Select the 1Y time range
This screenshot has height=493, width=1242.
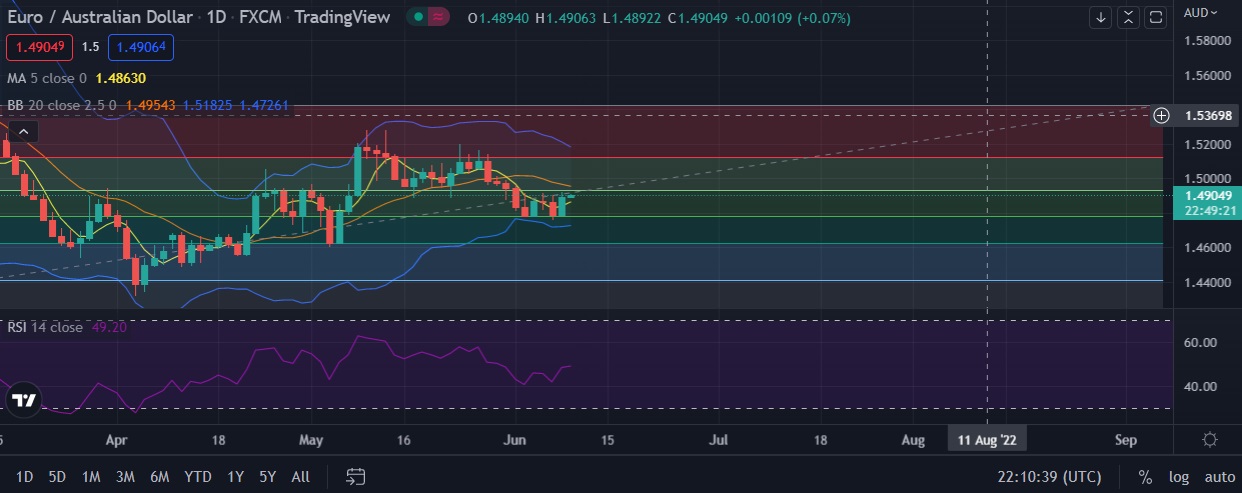coord(236,477)
